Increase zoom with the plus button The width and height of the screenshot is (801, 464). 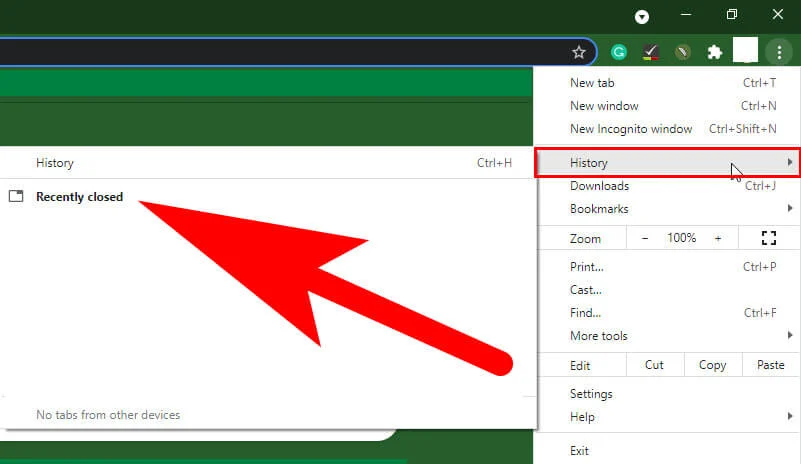point(718,238)
